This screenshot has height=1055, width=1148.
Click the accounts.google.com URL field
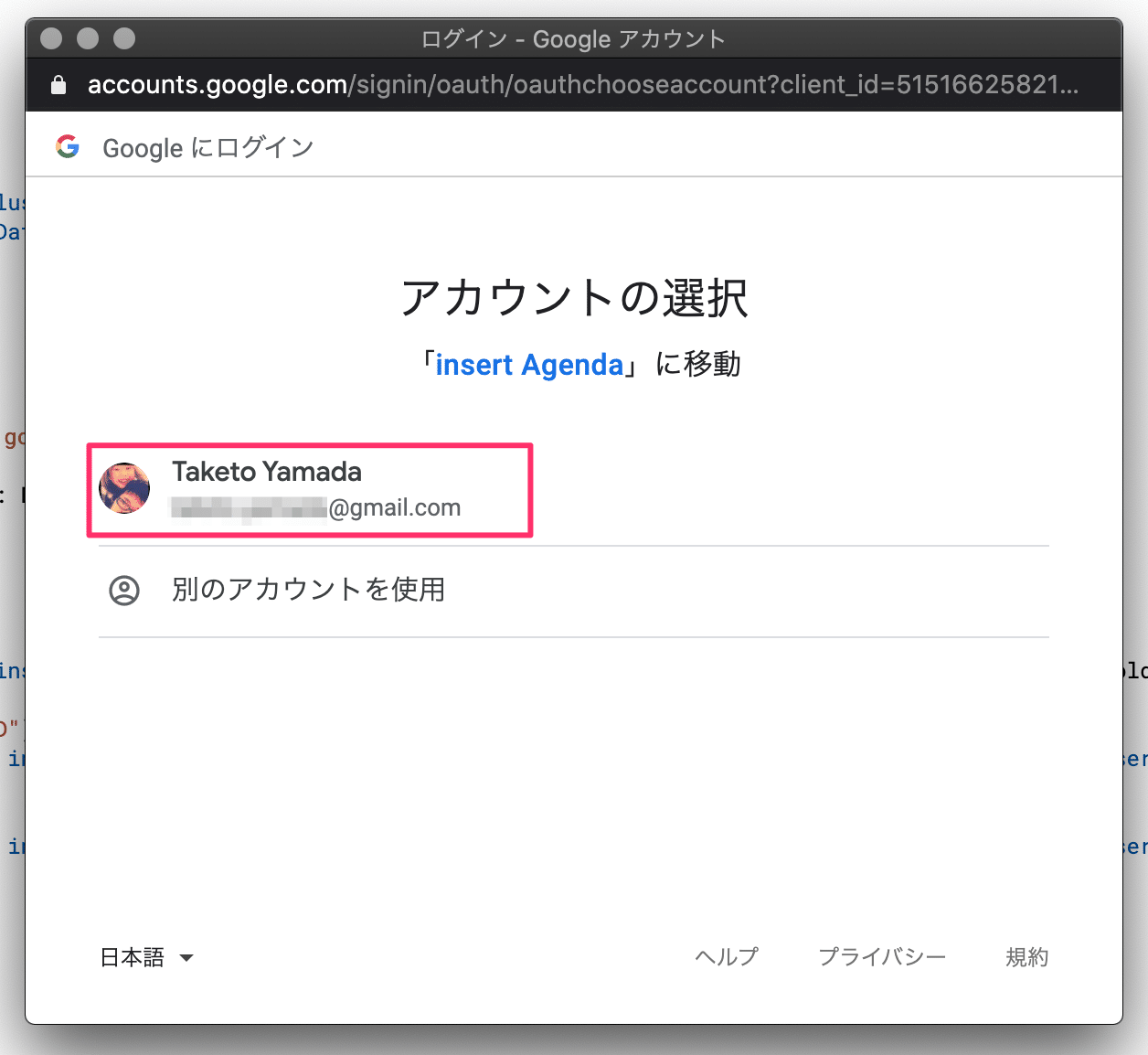(x=583, y=85)
